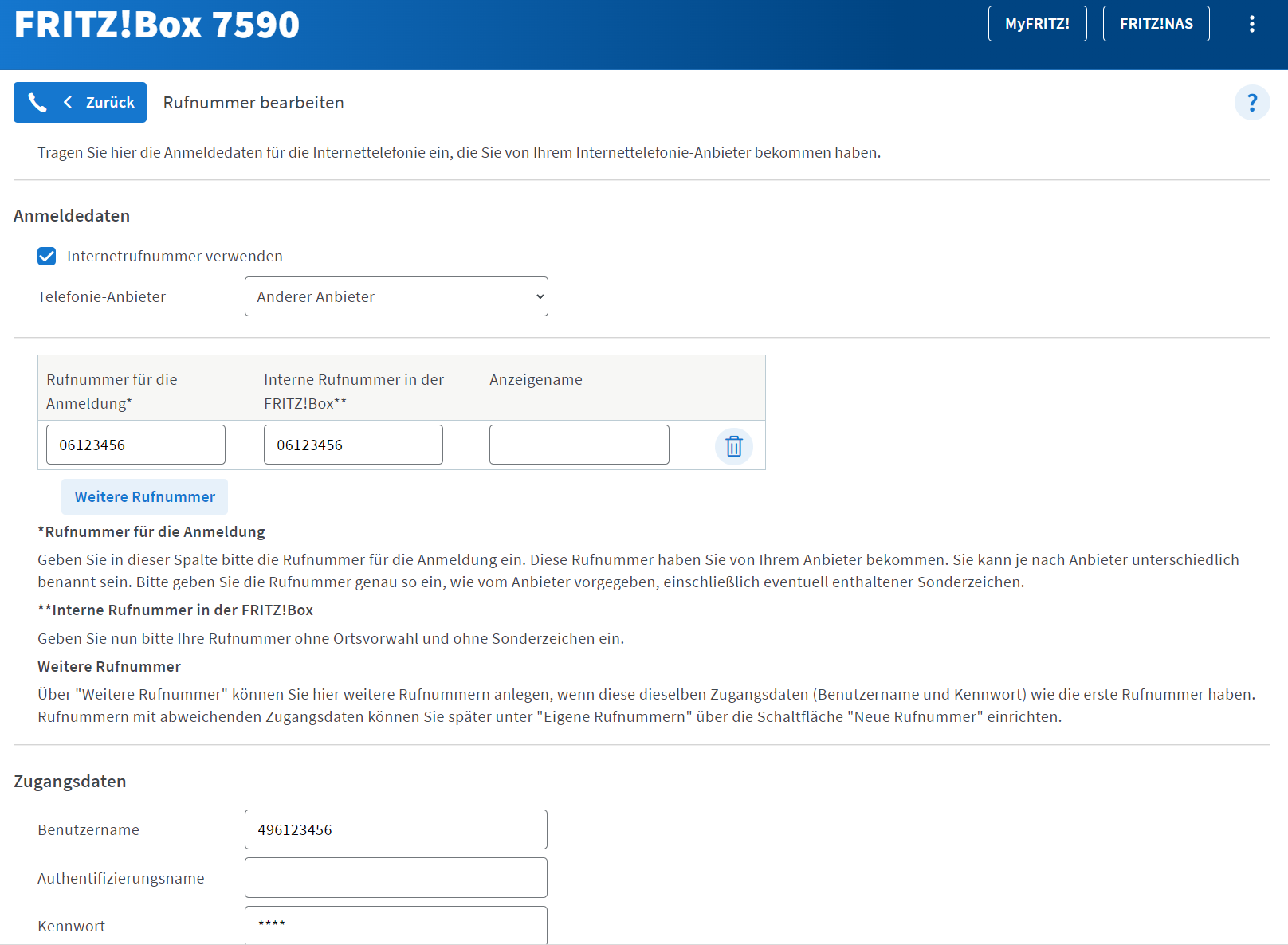
Task: Open FRITZ!NAS page
Action: 1156,24
